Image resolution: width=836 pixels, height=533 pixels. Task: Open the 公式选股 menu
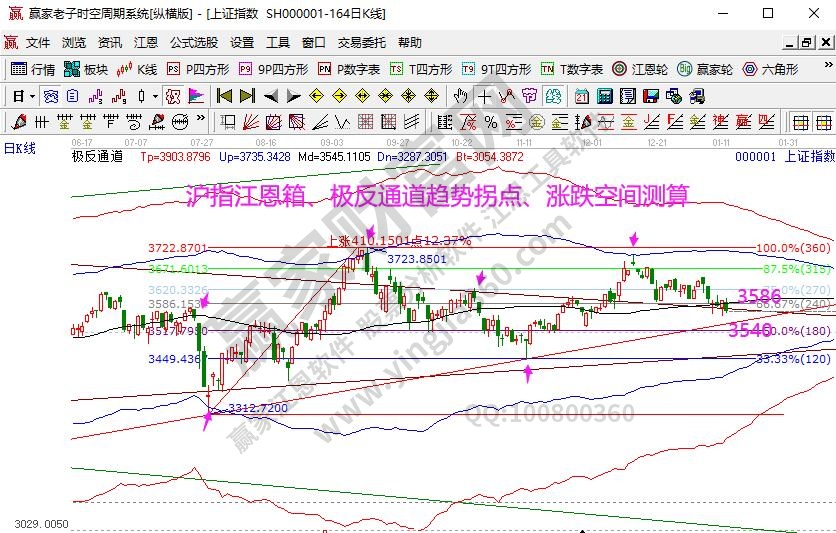pos(193,43)
